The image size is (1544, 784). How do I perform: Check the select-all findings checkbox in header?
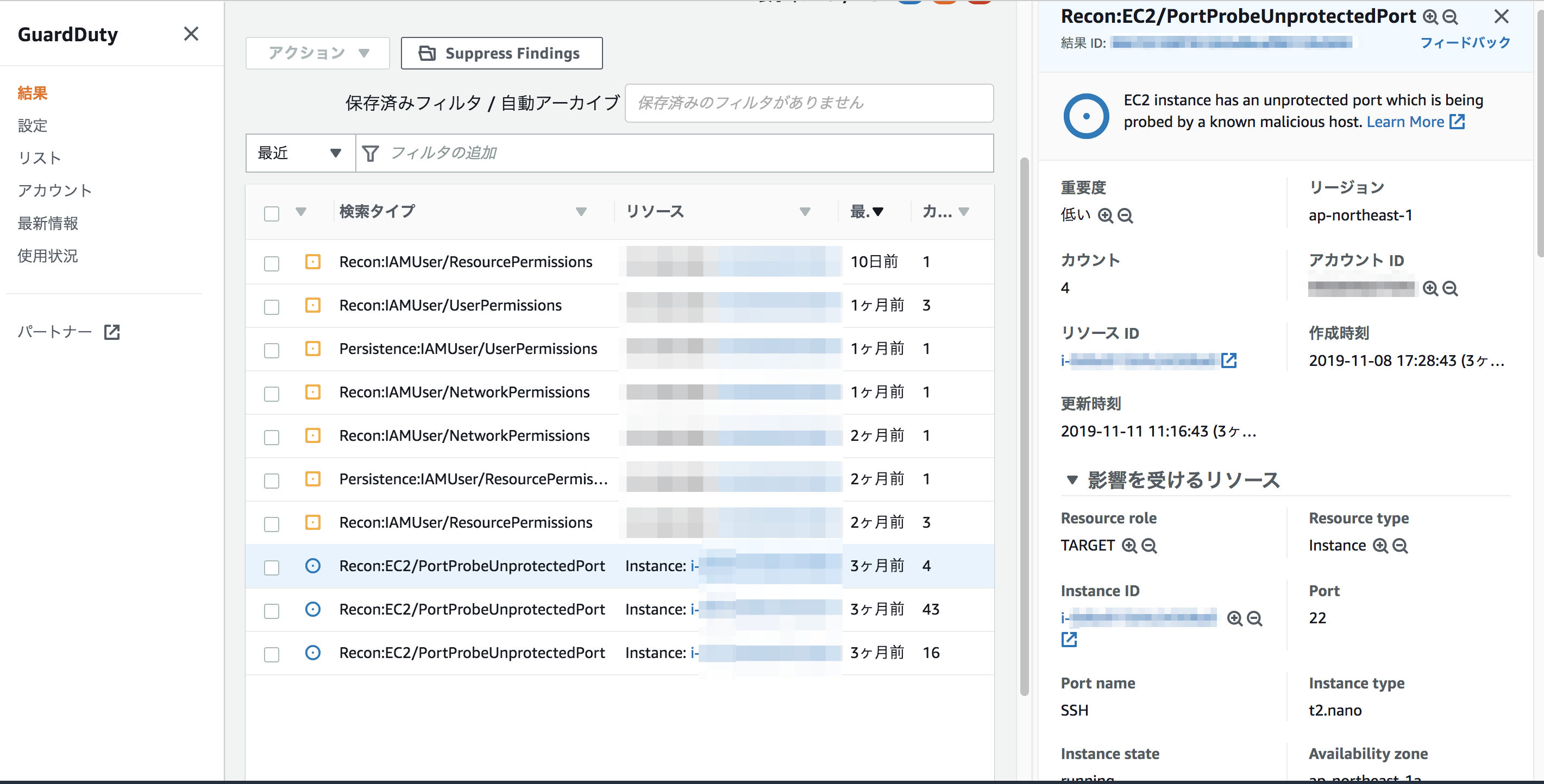coord(272,214)
